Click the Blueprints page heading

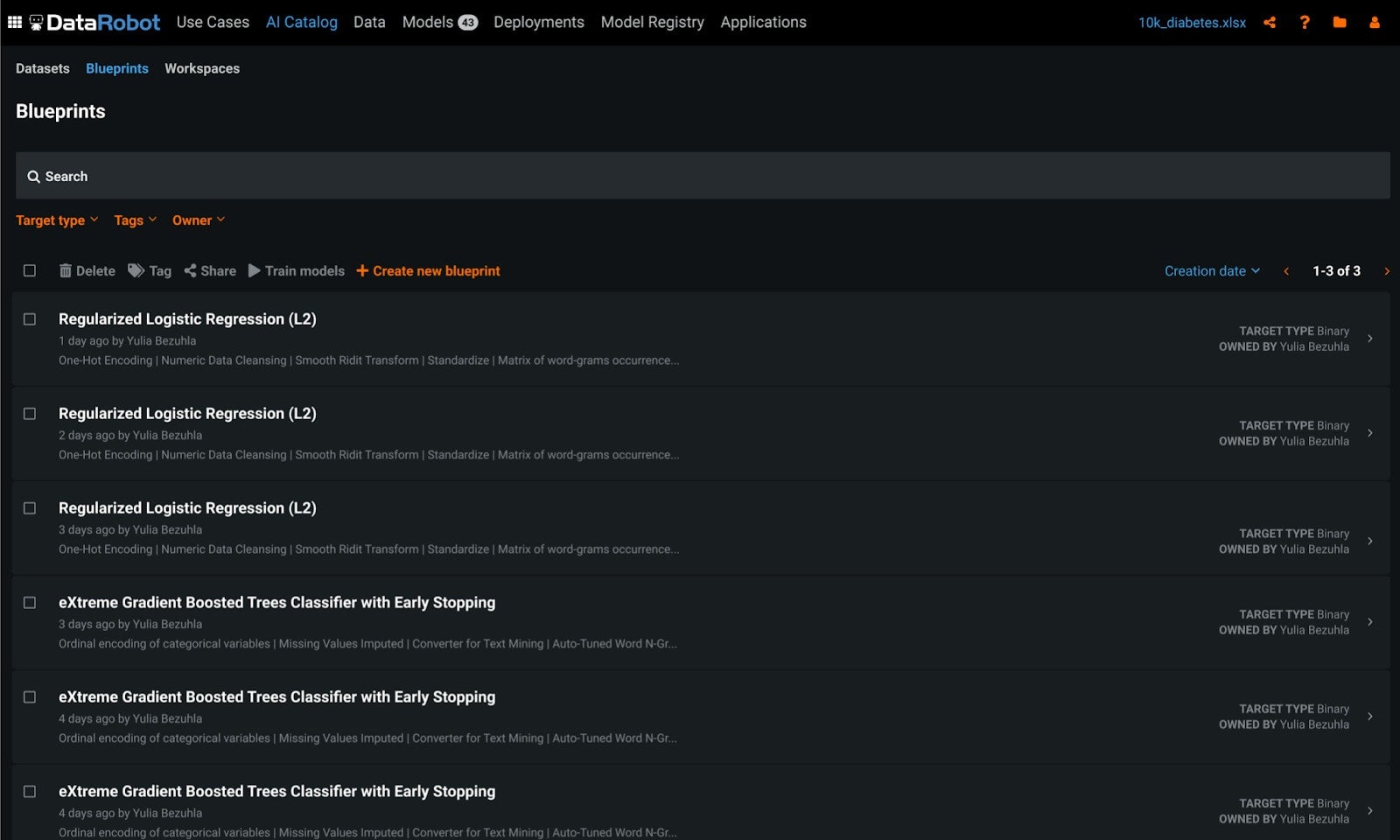pyautogui.click(x=60, y=111)
